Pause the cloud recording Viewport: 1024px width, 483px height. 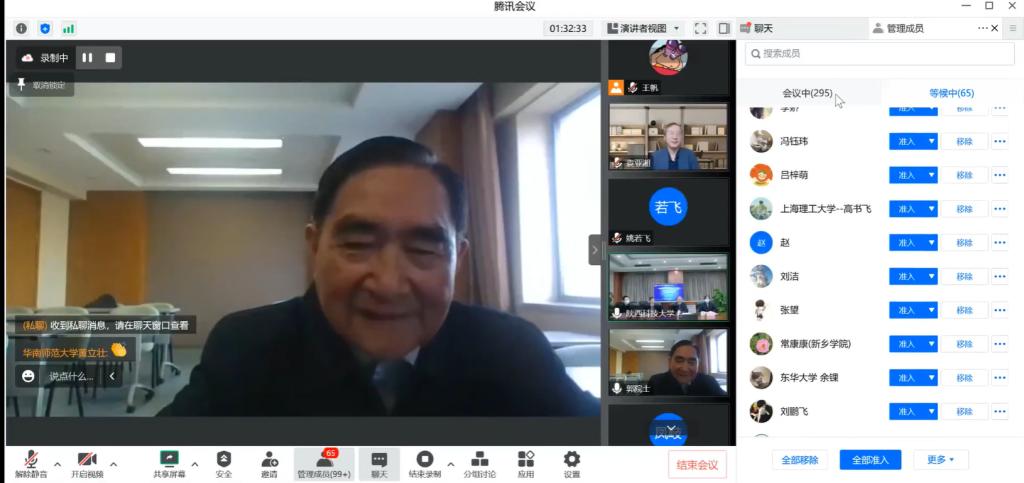(88, 58)
